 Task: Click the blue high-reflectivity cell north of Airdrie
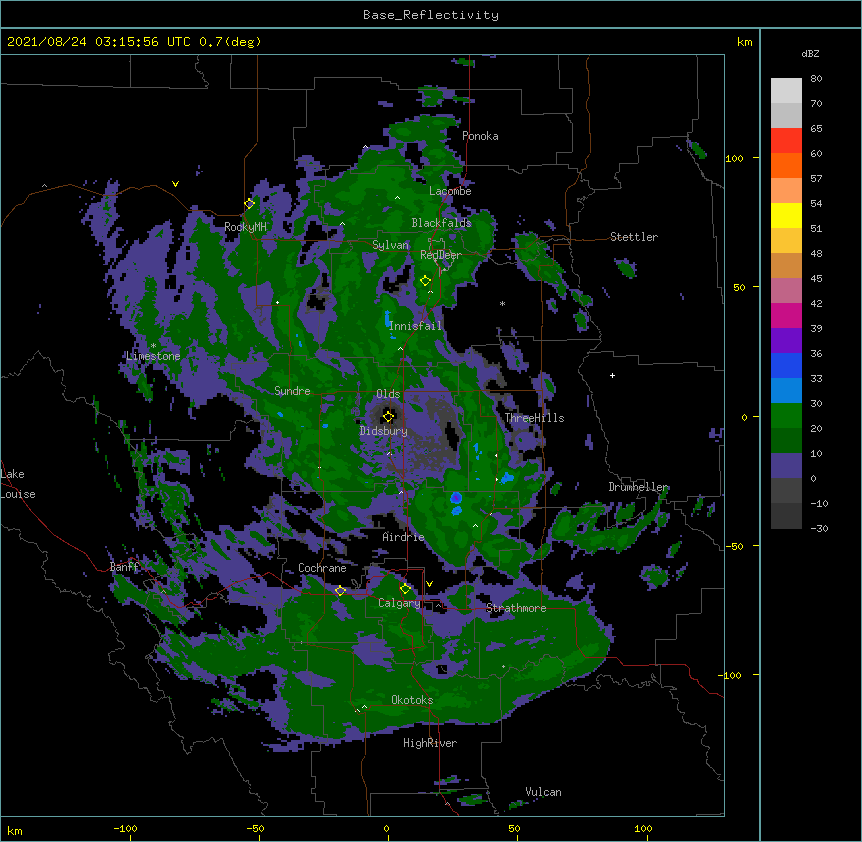tap(456, 498)
